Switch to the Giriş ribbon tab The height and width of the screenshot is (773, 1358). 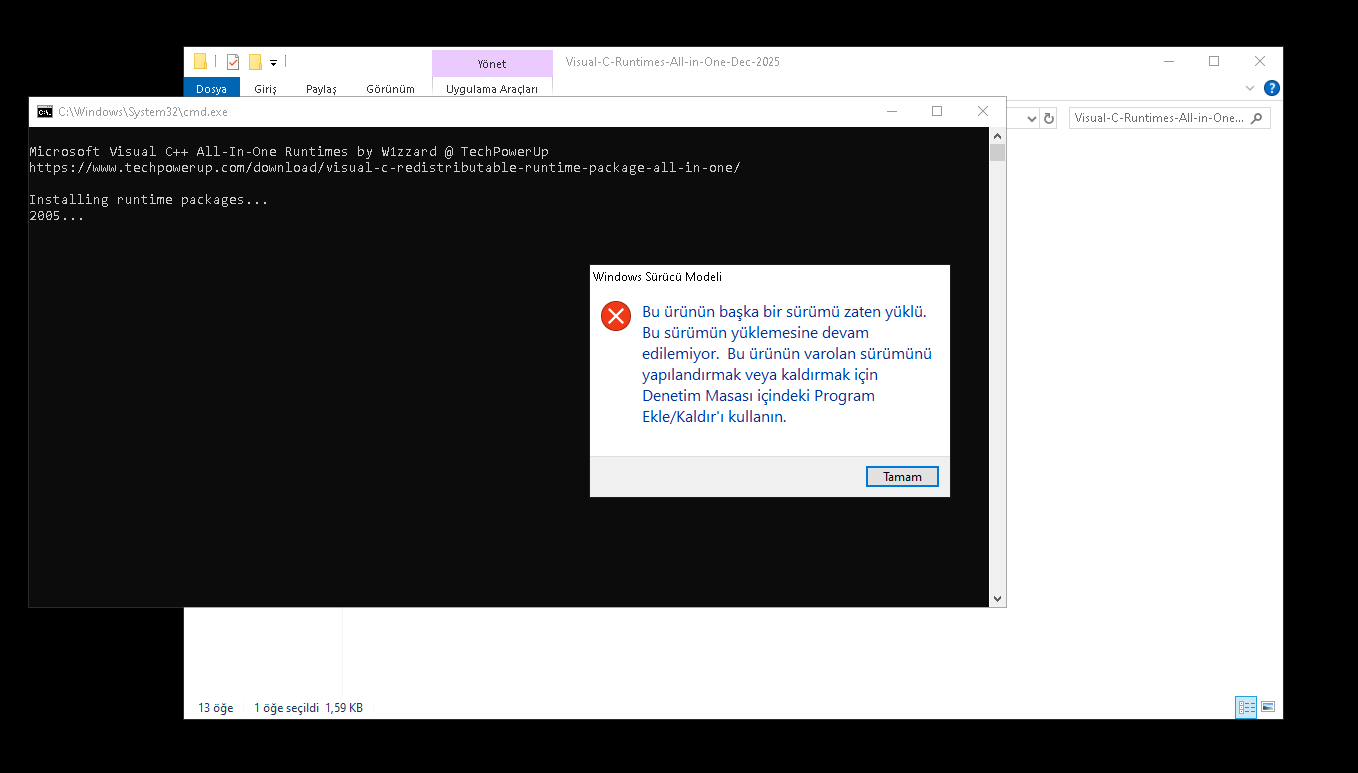click(265, 89)
